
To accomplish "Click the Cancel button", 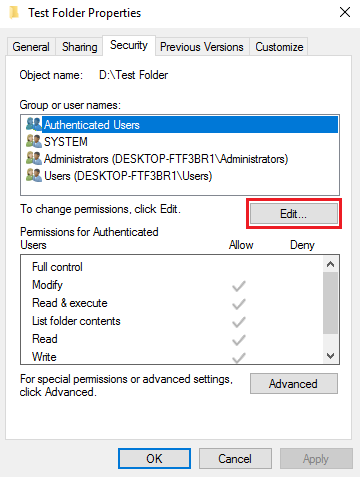I will [x=235, y=459].
